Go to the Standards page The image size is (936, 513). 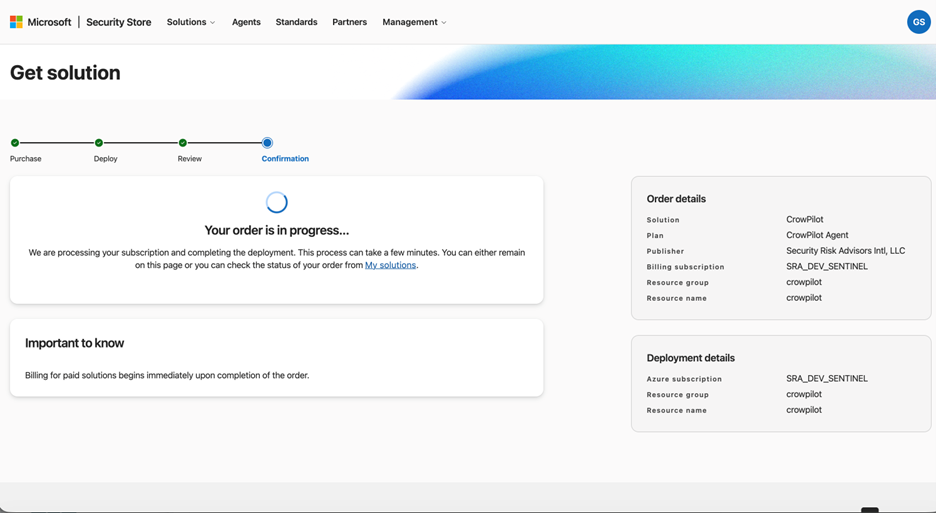296,22
